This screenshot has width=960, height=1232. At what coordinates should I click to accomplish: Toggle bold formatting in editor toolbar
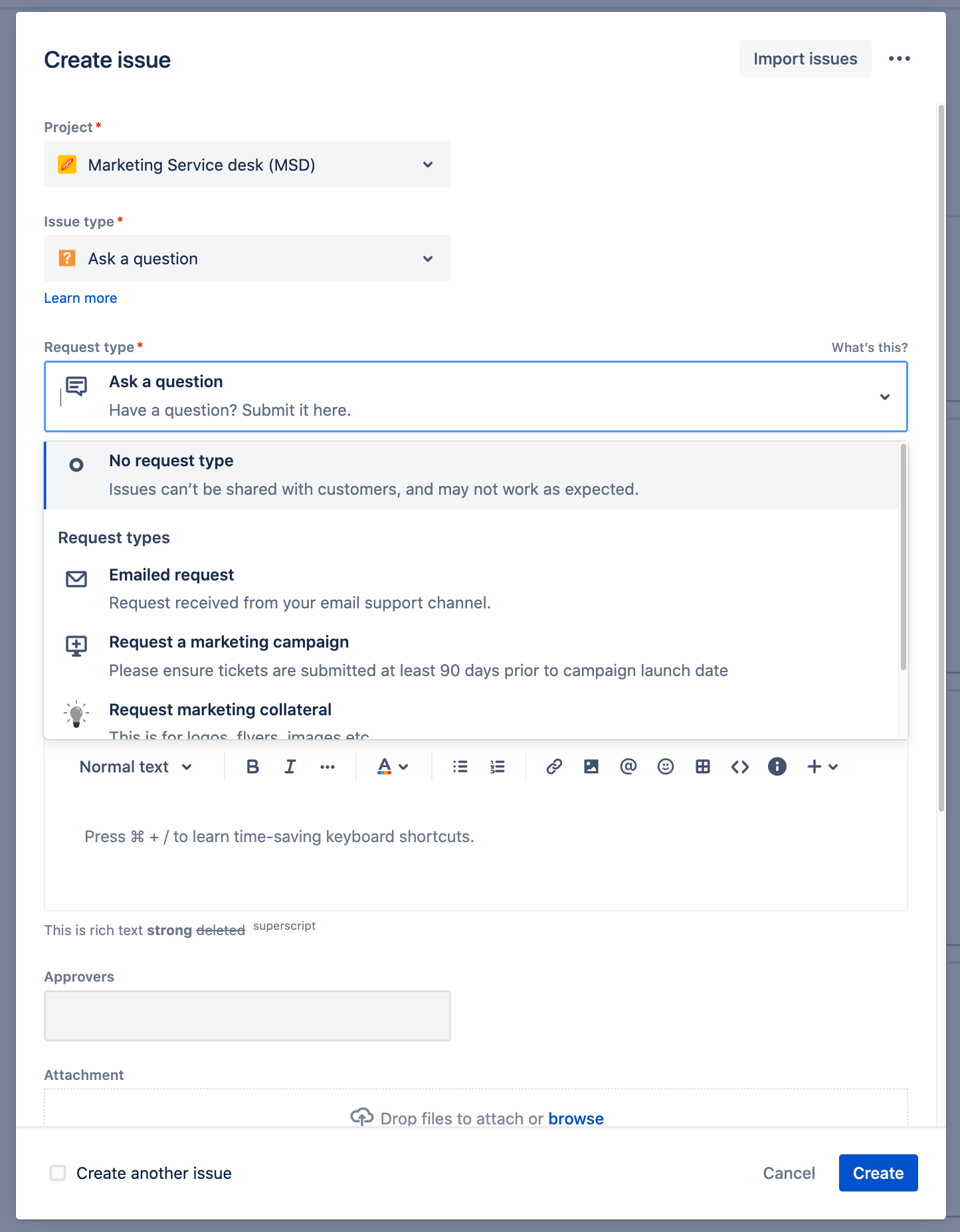click(x=252, y=766)
